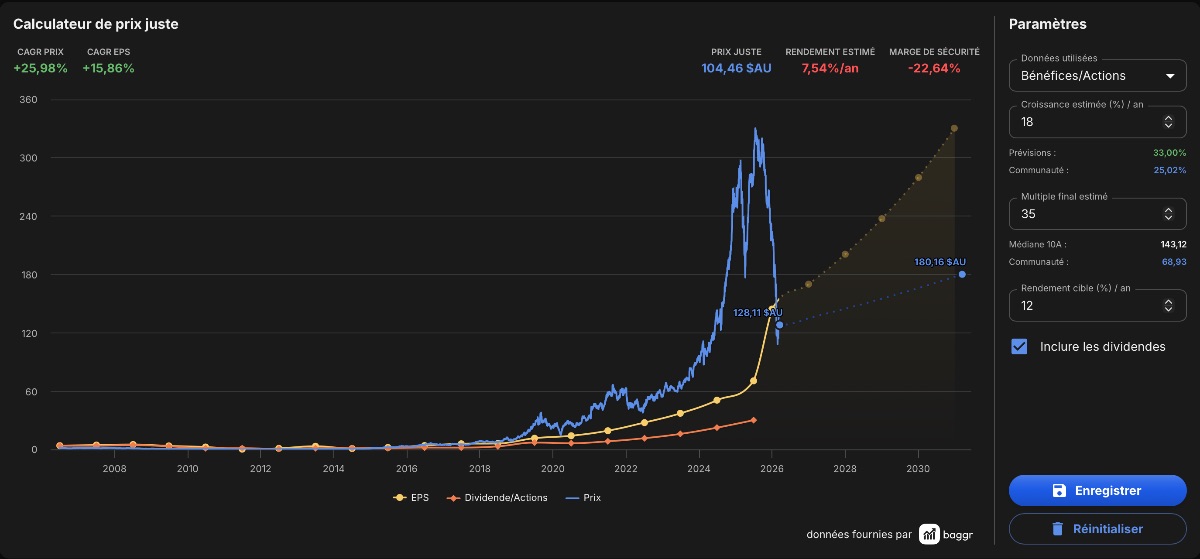The image size is (1200, 559).
Task: Click the floppy disk save icon
Action: tap(1059, 491)
